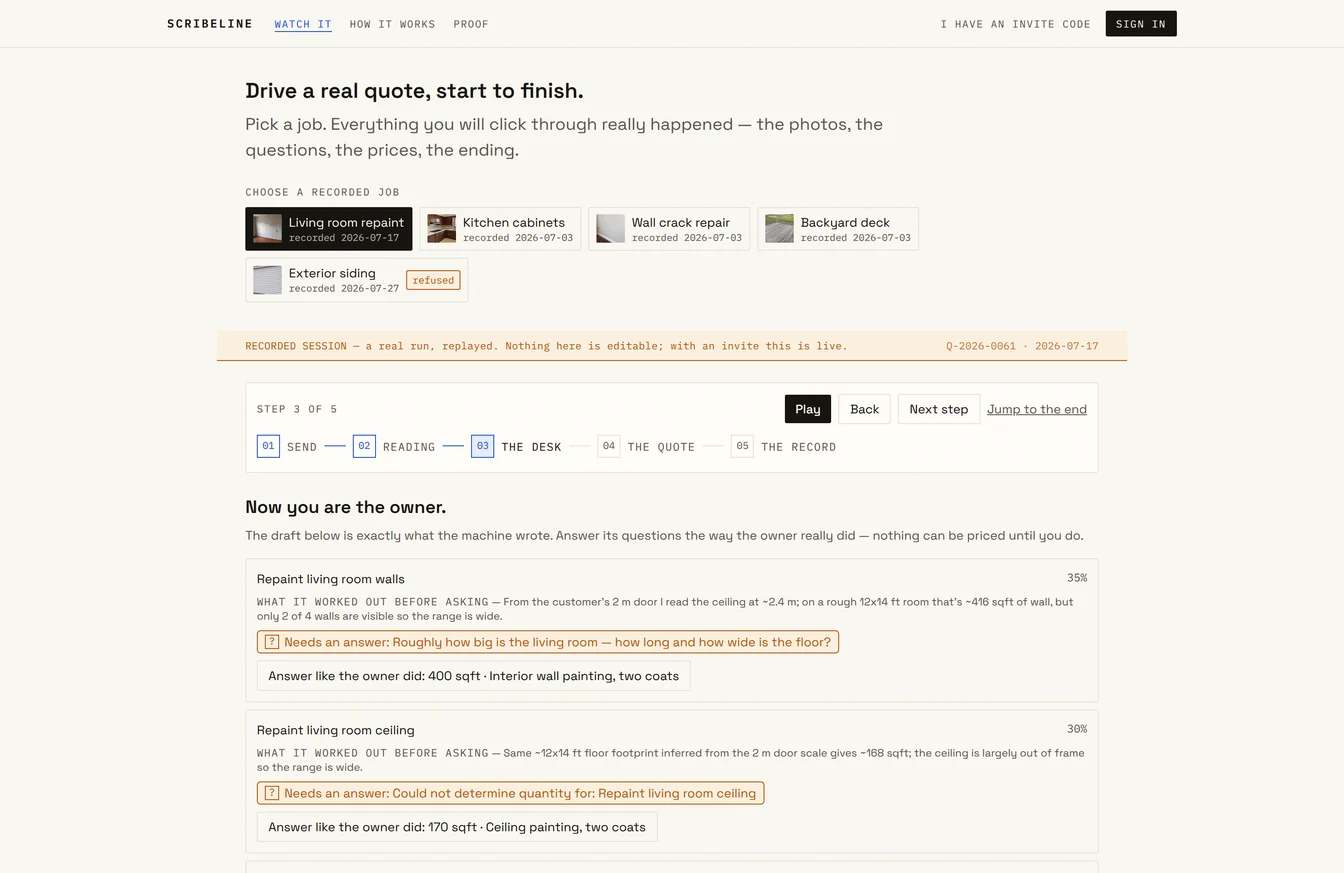
Task: Click the Q-2026-0061 session ID
Action: coord(981,346)
